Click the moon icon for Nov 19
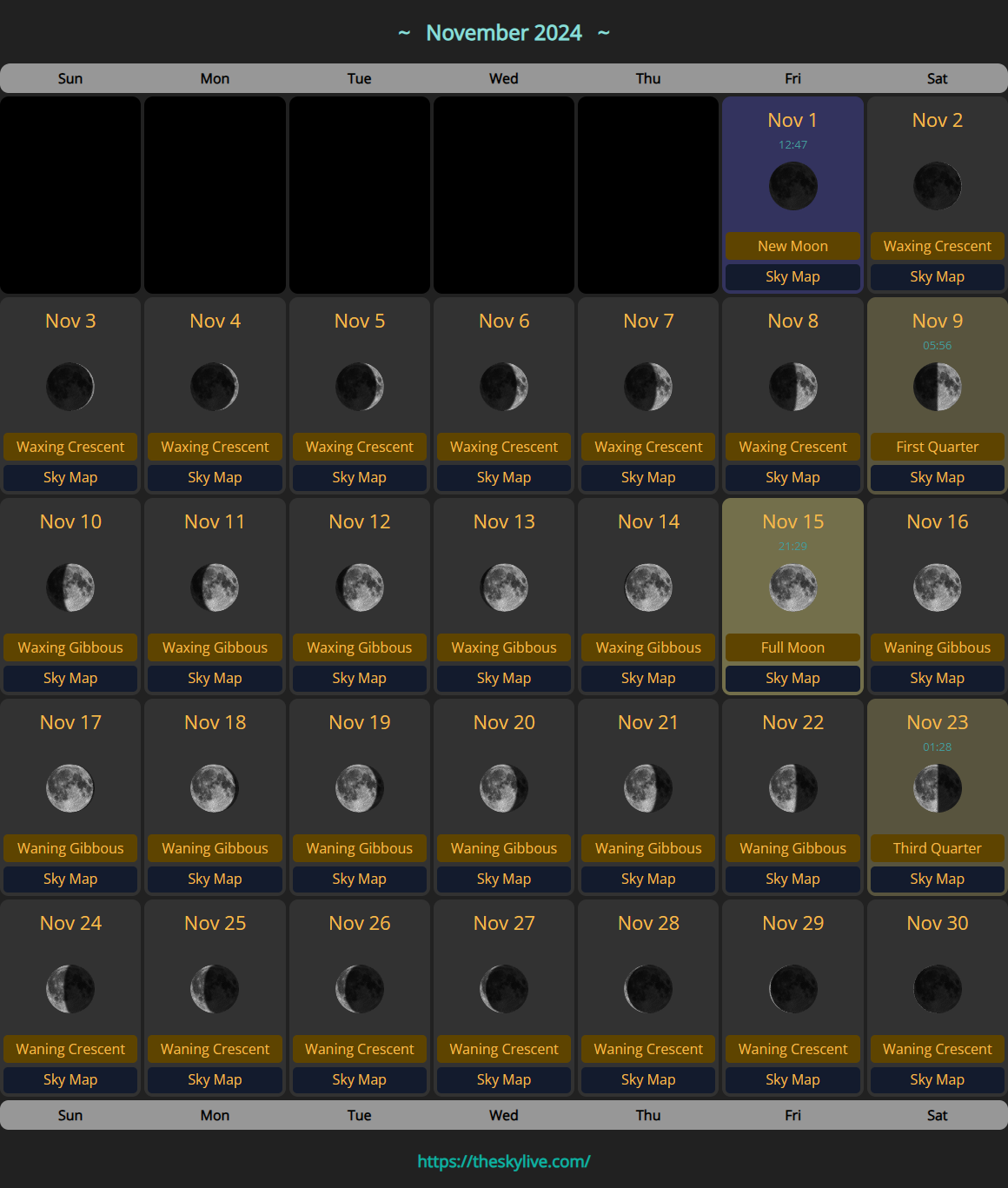This screenshot has height=1188, width=1008. point(360,788)
